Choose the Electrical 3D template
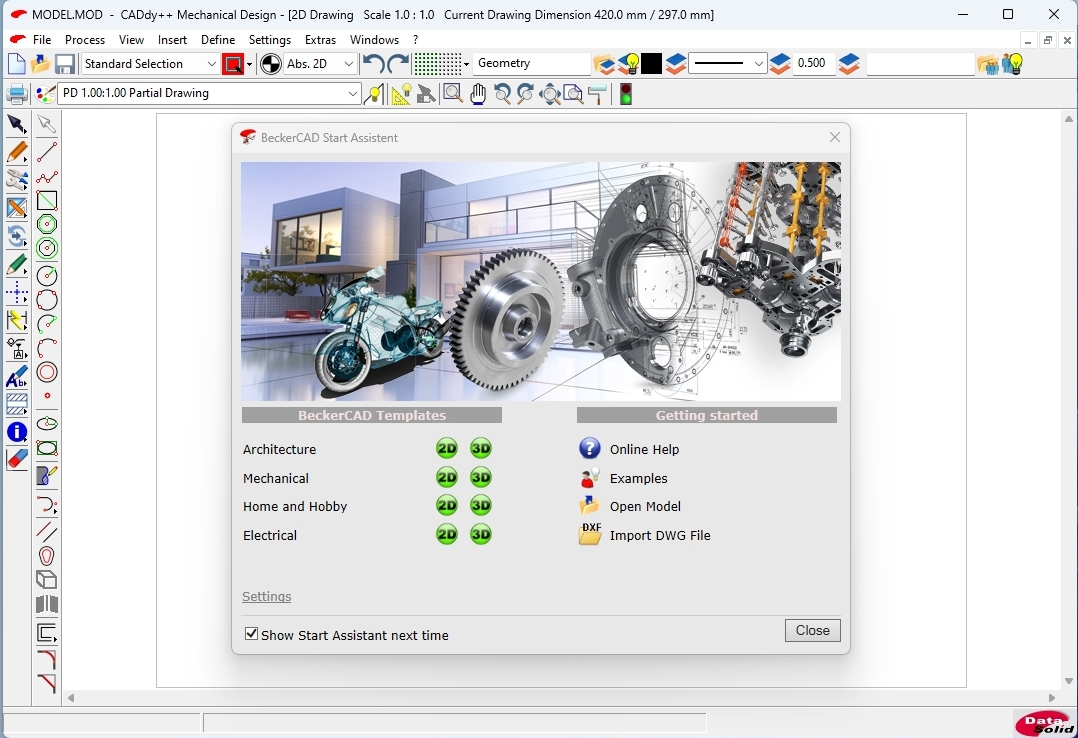The image size is (1078, 738). pyautogui.click(x=481, y=534)
